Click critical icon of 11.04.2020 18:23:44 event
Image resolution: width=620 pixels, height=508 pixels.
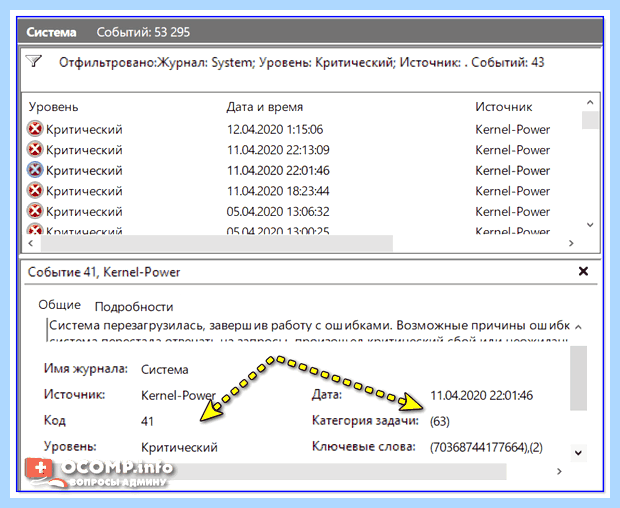[x=35, y=191]
